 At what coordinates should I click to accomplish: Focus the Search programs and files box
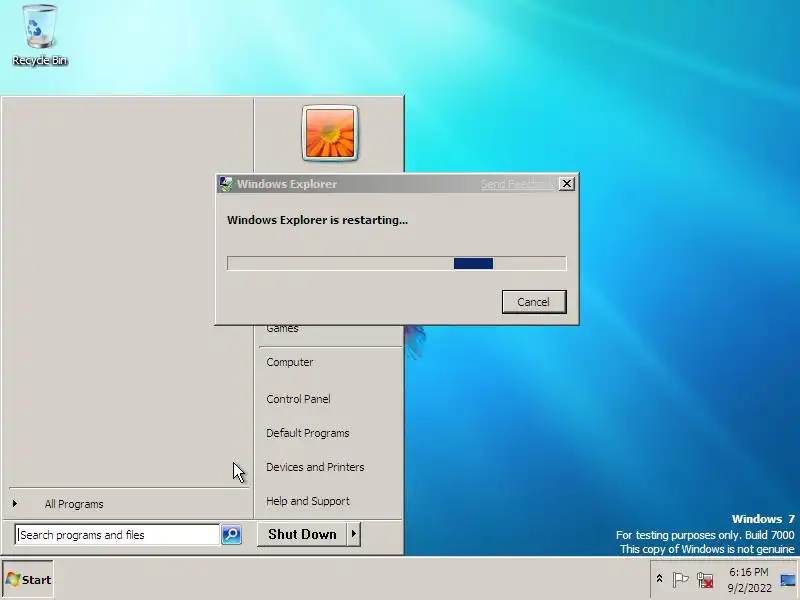(117, 535)
